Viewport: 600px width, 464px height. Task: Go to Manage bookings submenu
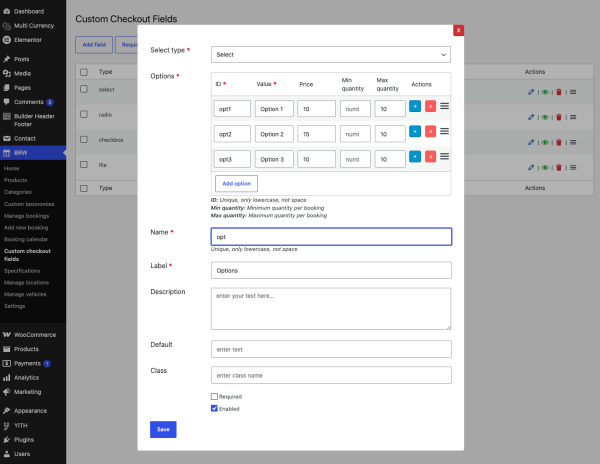pyautogui.click(x=26, y=216)
